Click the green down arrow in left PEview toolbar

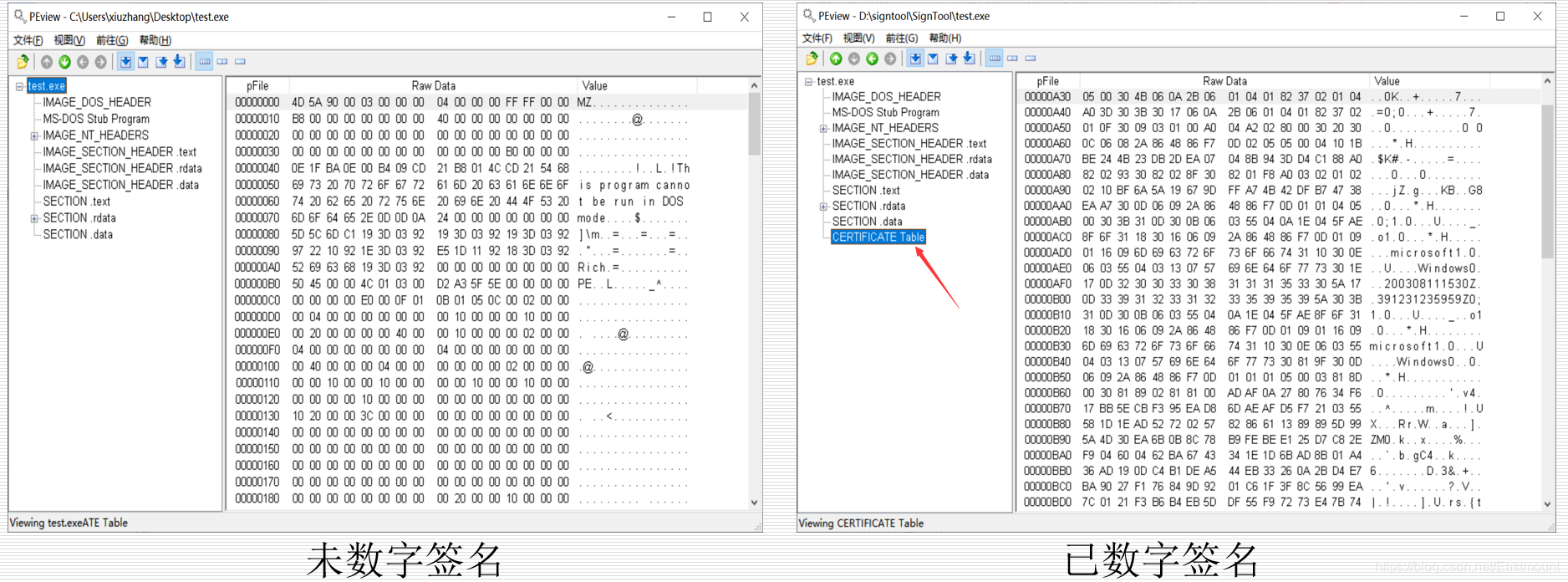[x=64, y=62]
